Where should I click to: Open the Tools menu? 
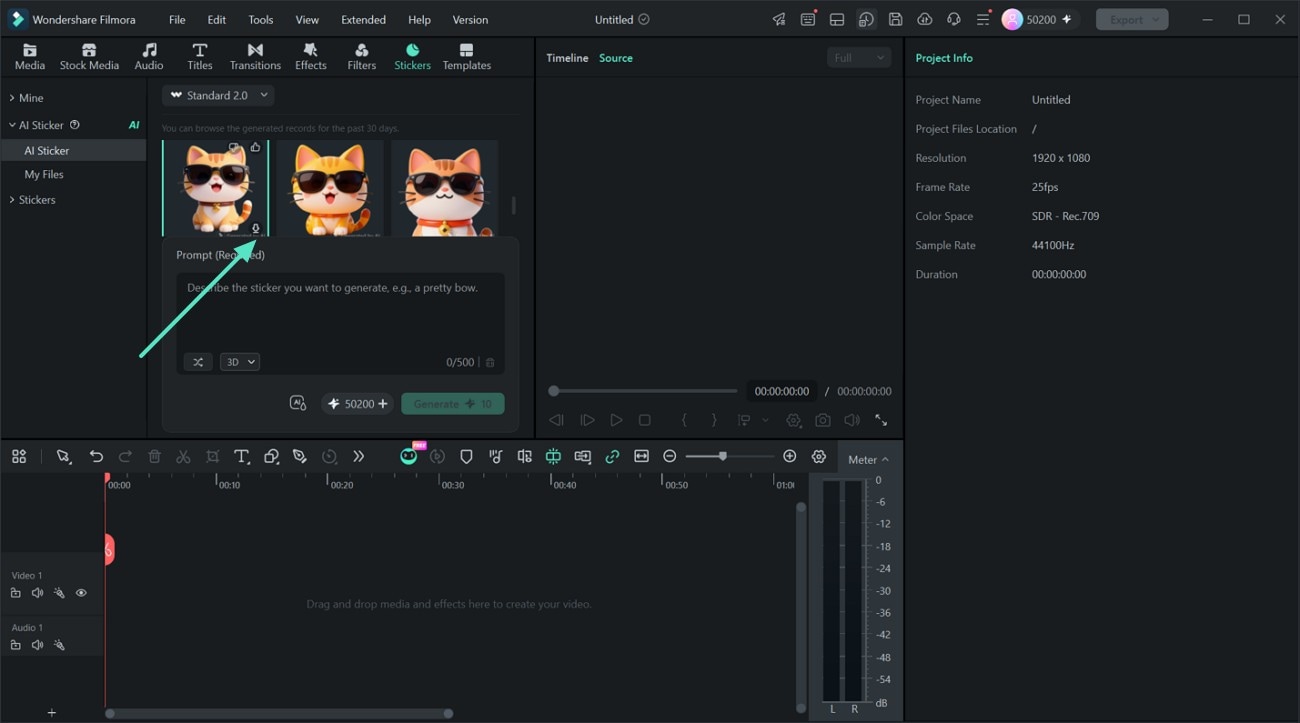[260, 20]
